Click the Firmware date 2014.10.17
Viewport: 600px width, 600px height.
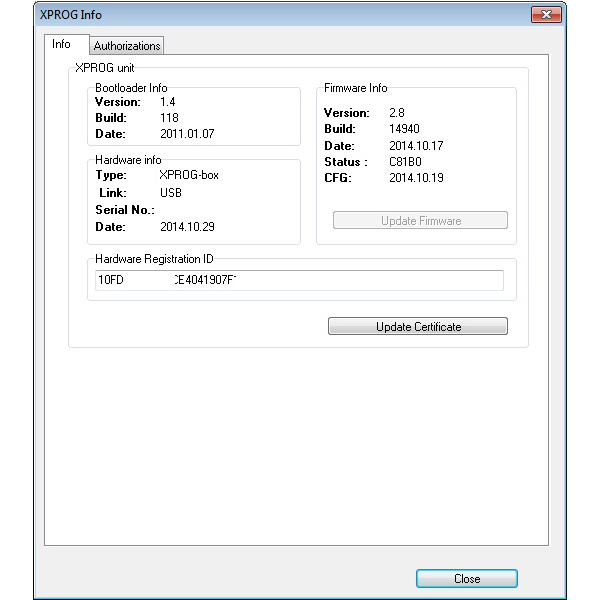pyautogui.click(x=415, y=146)
